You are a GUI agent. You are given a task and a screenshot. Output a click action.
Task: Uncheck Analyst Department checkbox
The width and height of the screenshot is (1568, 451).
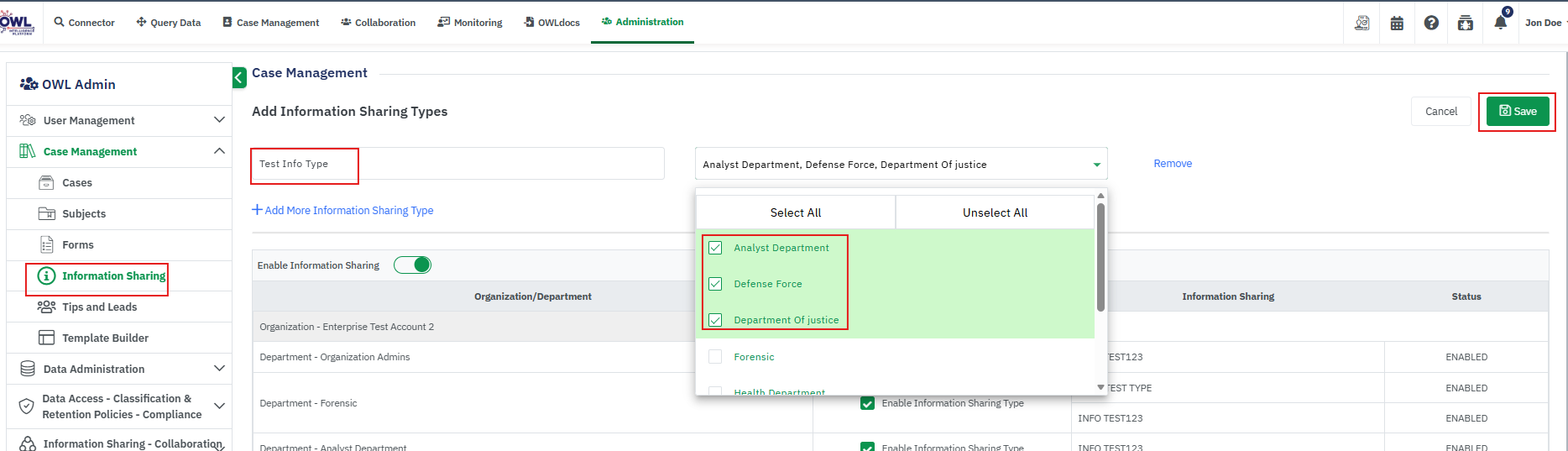coord(715,248)
